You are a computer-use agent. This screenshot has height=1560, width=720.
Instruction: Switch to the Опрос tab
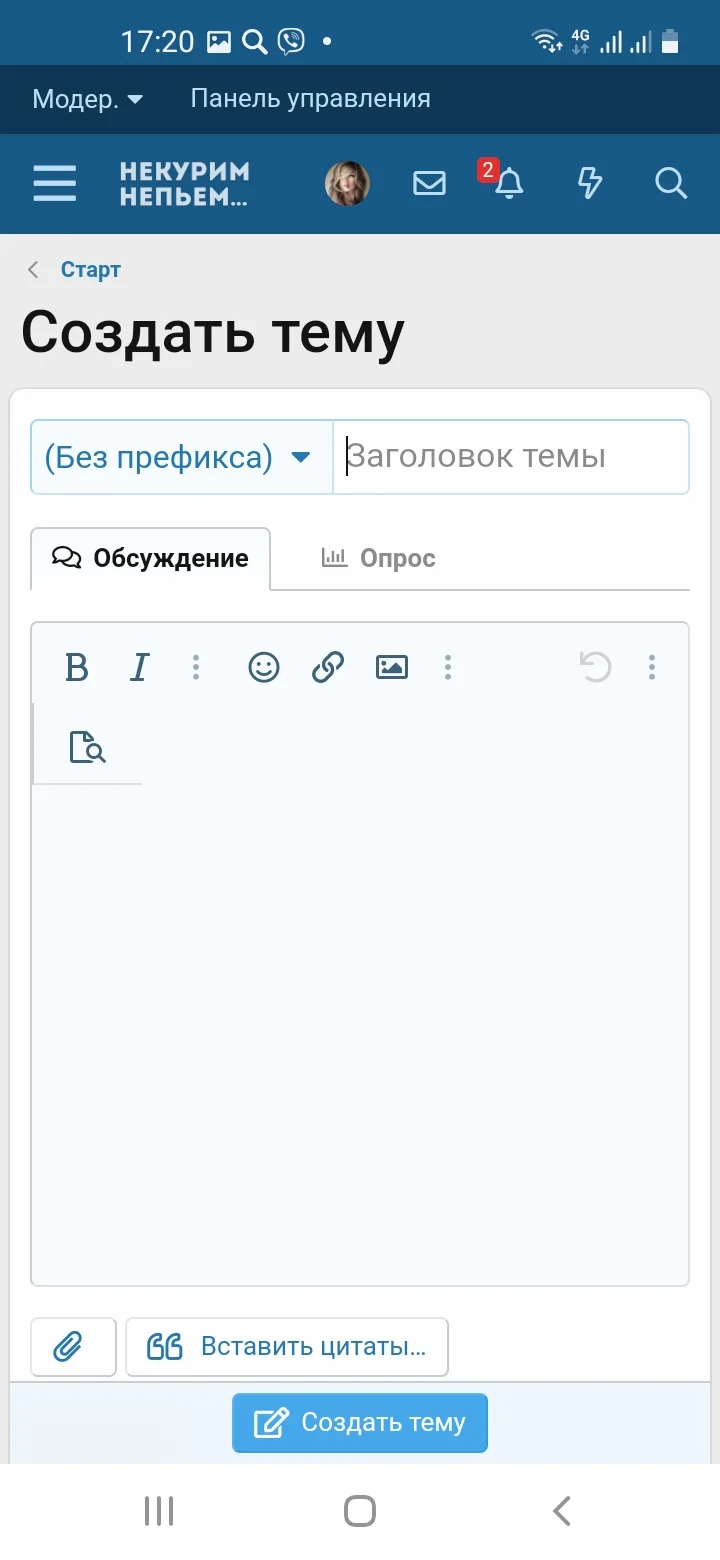point(377,558)
